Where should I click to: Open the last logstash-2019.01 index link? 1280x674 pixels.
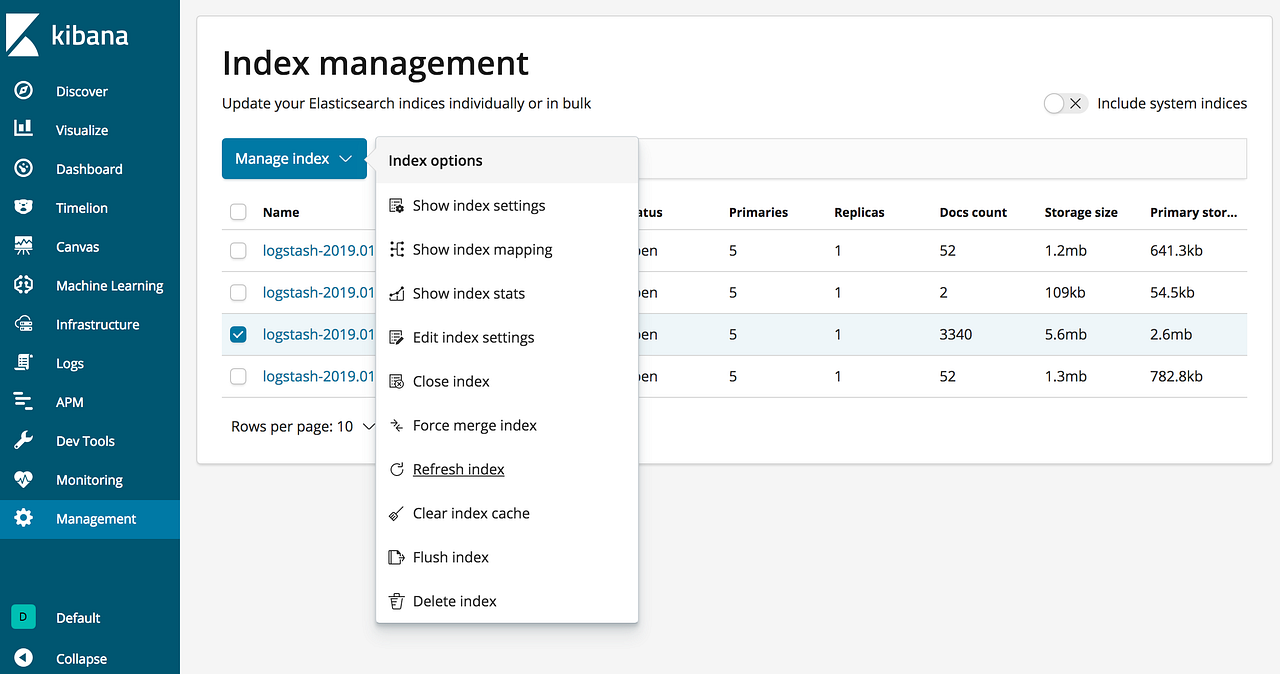(x=318, y=376)
